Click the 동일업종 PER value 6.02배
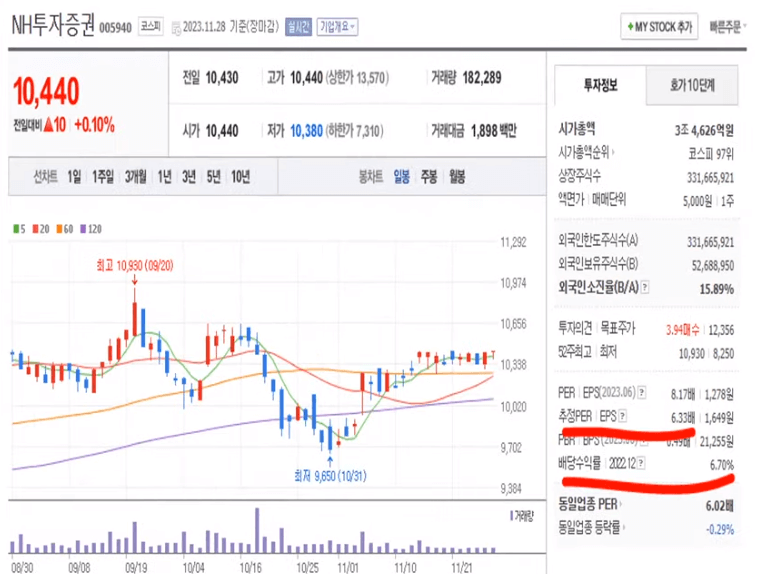Image resolution: width=759 pixels, height=574 pixels. coord(719,506)
